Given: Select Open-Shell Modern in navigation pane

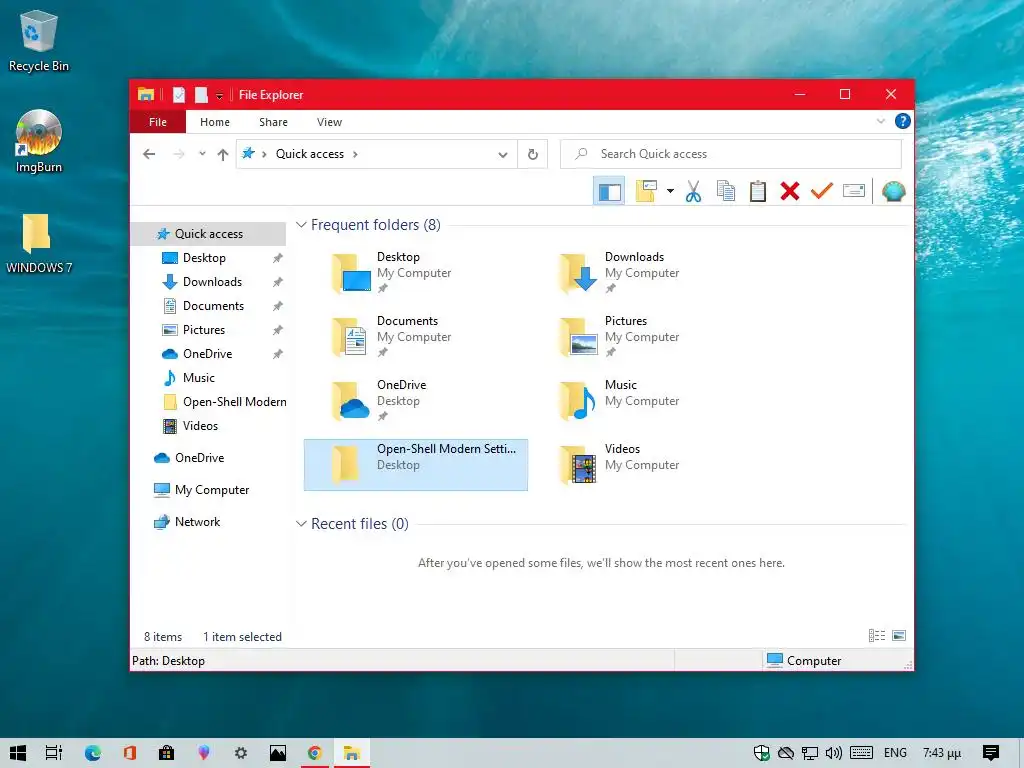Looking at the screenshot, I should [x=234, y=402].
